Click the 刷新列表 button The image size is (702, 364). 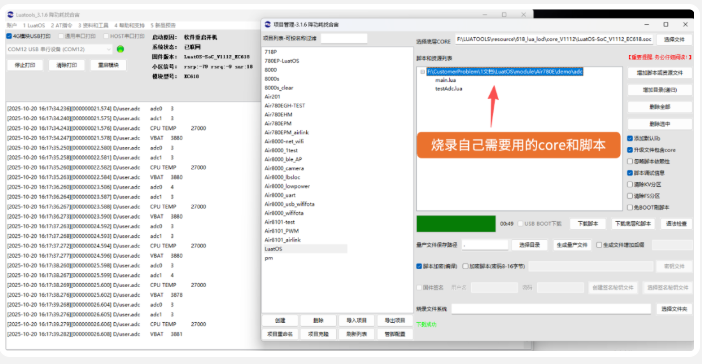point(356,334)
